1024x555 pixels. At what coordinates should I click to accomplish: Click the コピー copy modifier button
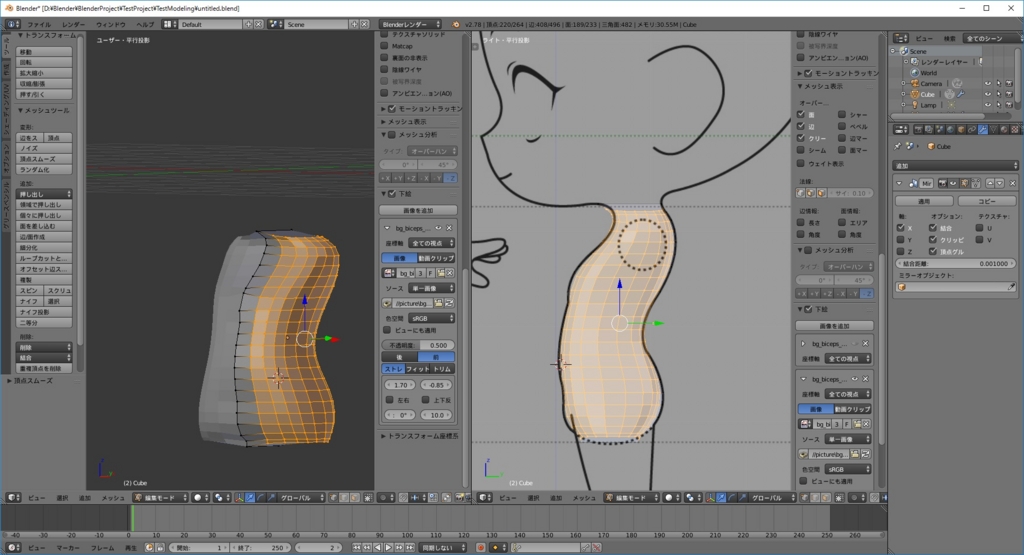click(x=986, y=201)
